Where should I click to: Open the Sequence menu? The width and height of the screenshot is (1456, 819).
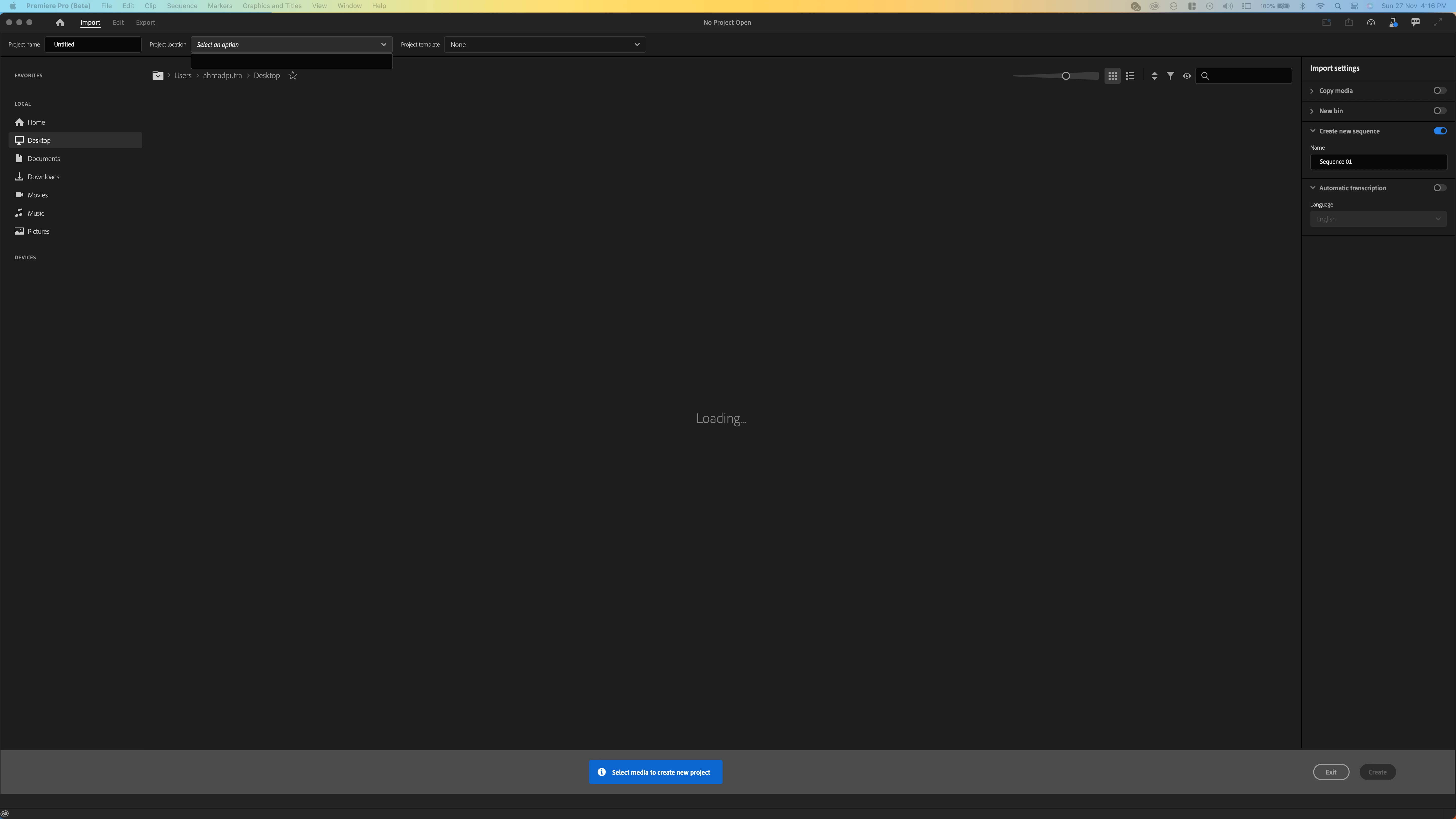pos(182,6)
